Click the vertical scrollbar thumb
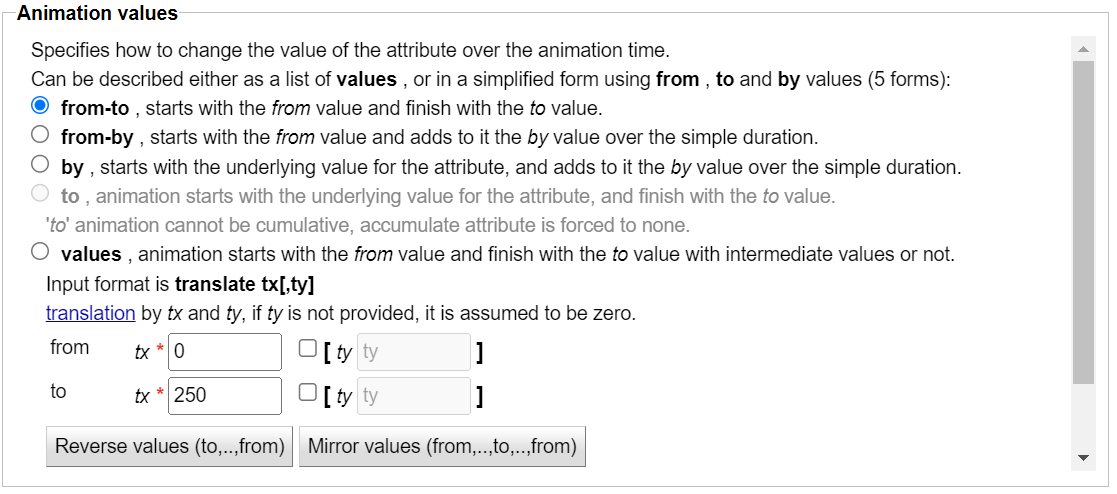 (x=1083, y=220)
